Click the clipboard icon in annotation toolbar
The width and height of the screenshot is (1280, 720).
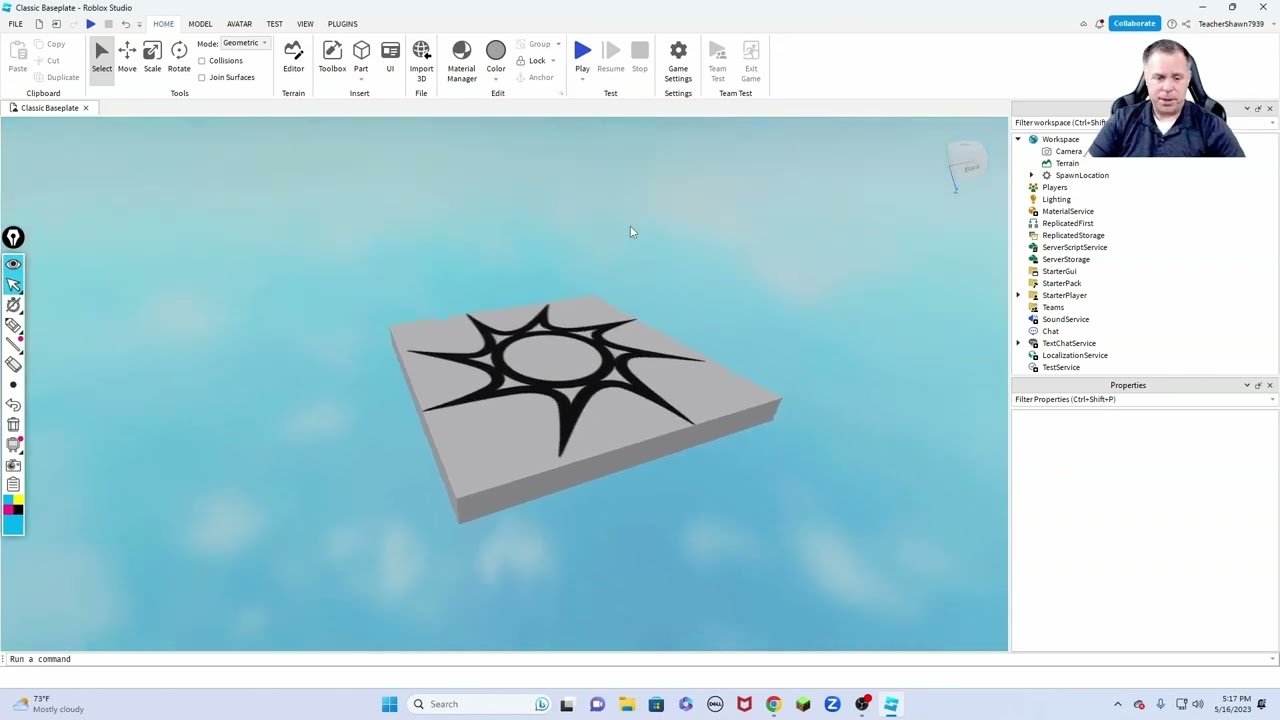coord(13,485)
